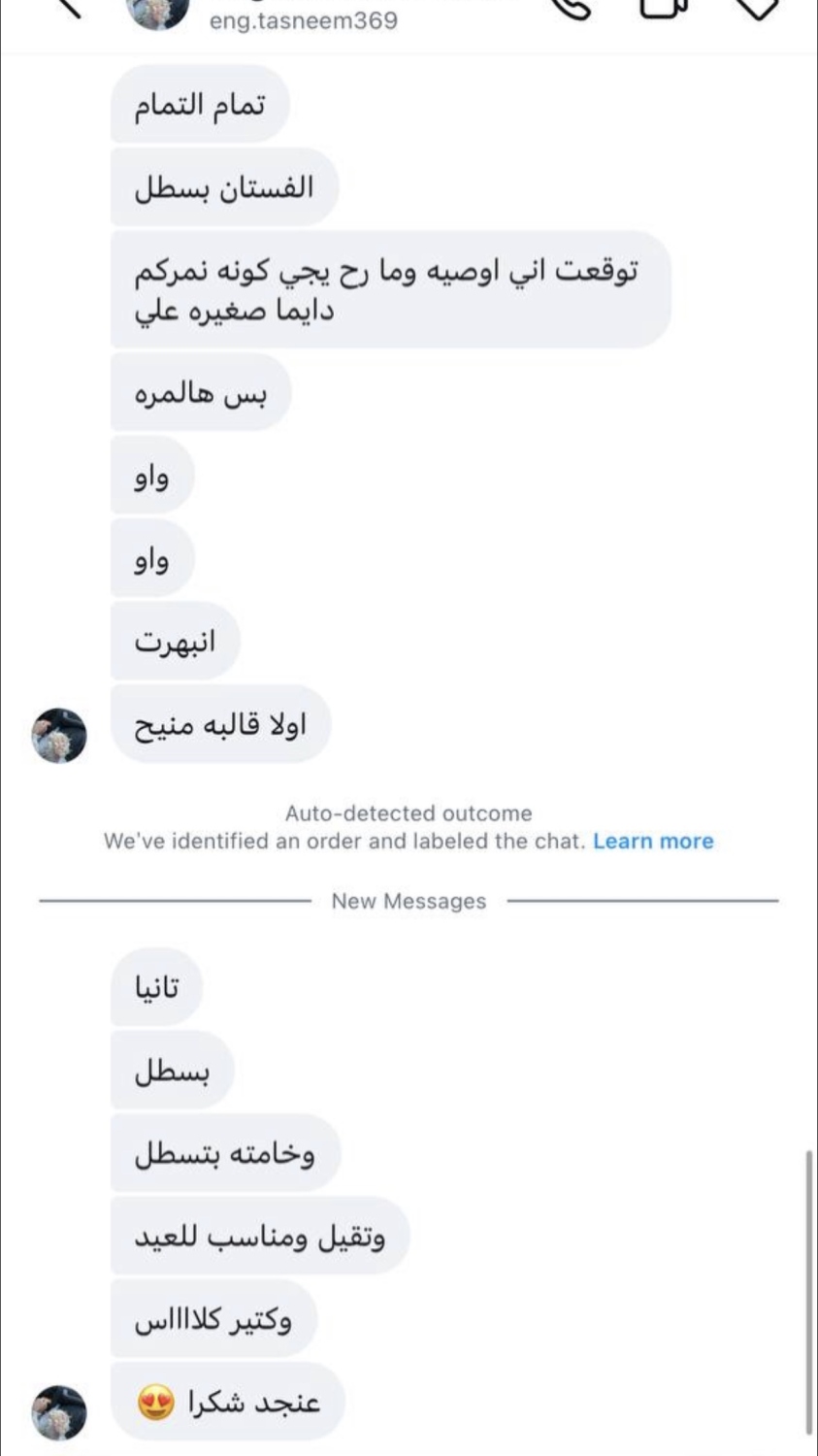The height and width of the screenshot is (1456, 818).
Task: Tap the 'انبهرت' message bubble
Action: (176, 642)
